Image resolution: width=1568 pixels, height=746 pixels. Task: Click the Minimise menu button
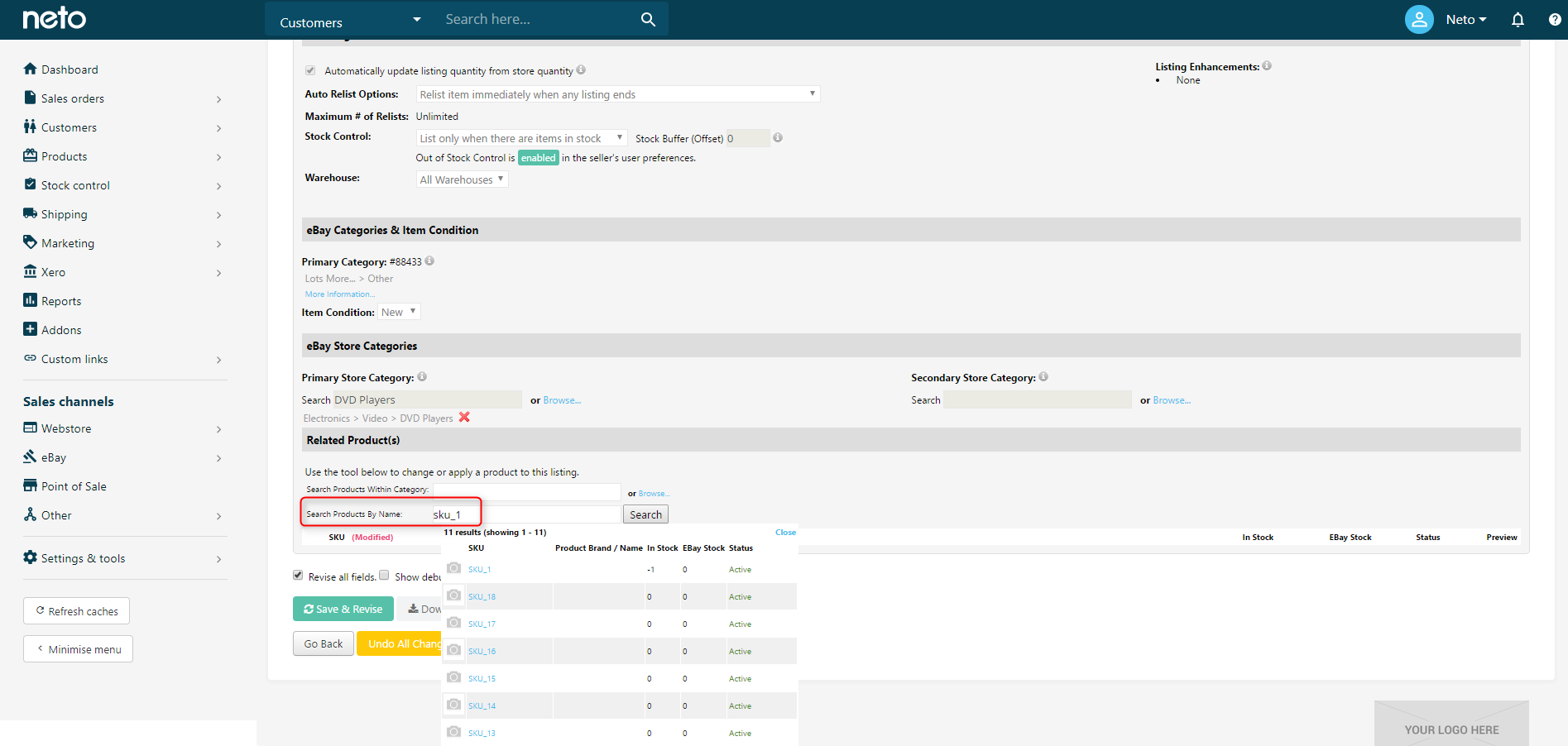(x=78, y=649)
